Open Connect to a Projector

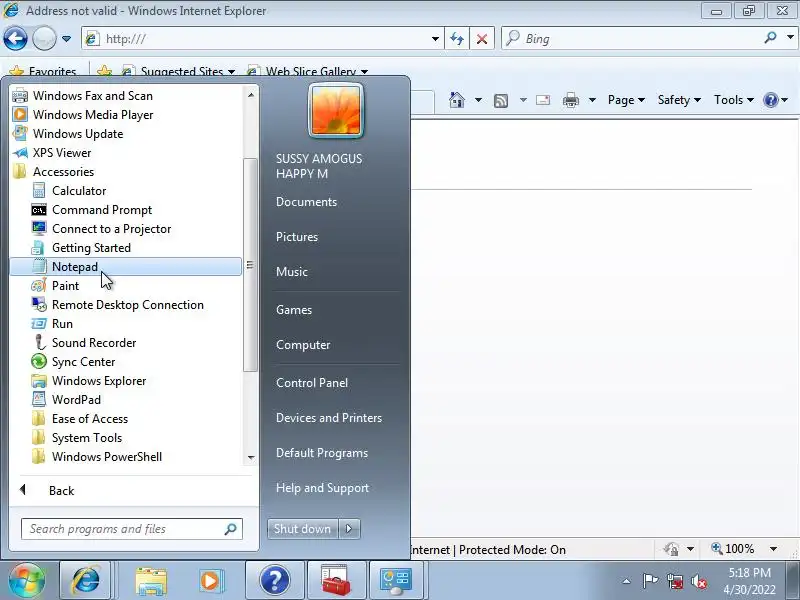101,229
